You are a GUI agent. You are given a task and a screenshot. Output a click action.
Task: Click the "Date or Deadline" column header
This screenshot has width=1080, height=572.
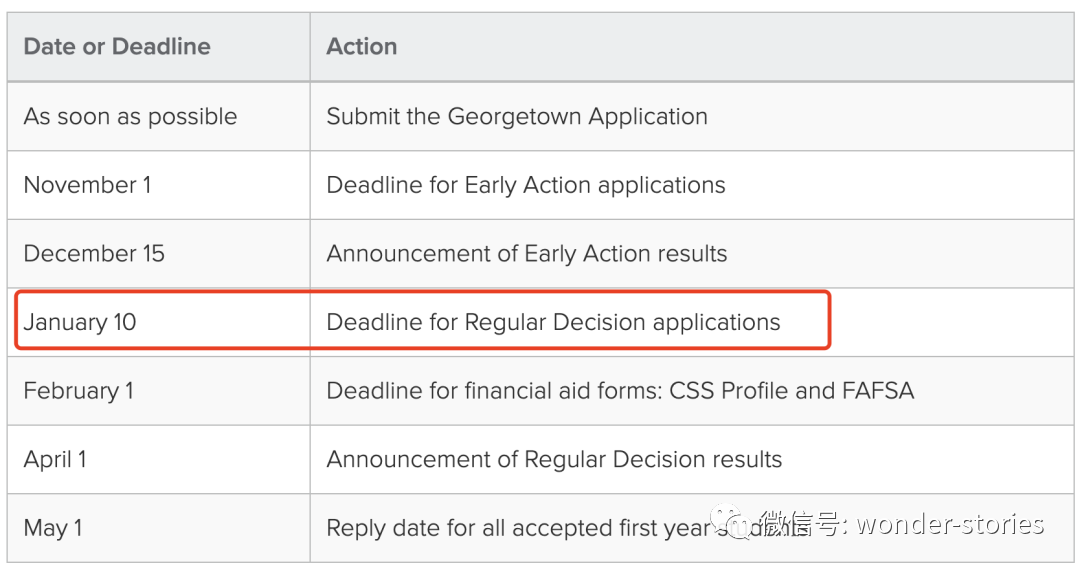(117, 47)
